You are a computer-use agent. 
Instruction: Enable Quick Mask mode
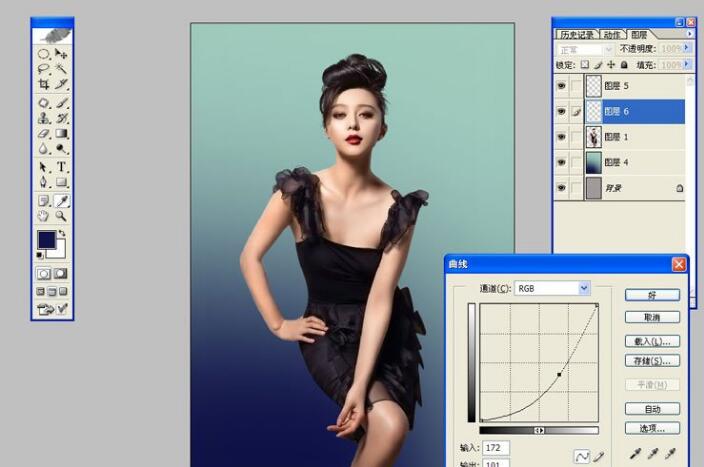coord(61,273)
